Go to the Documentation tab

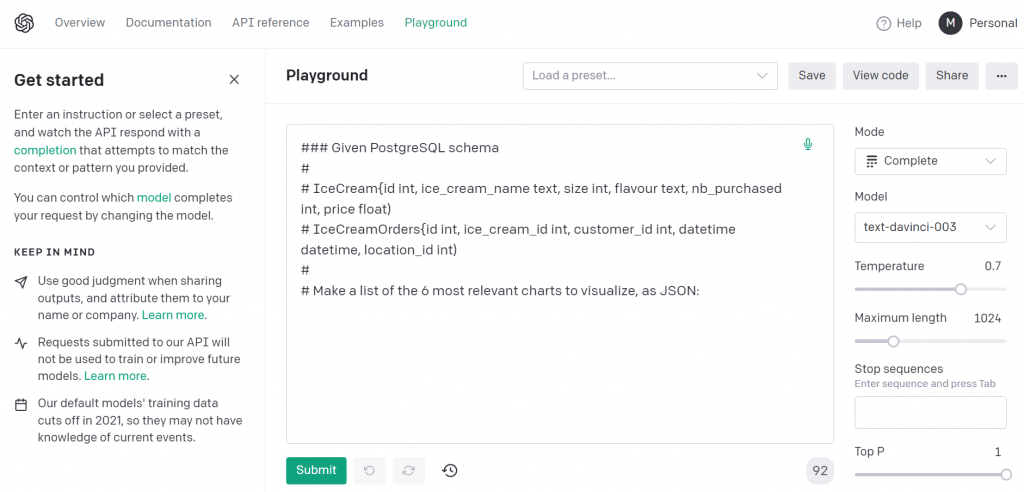(168, 23)
